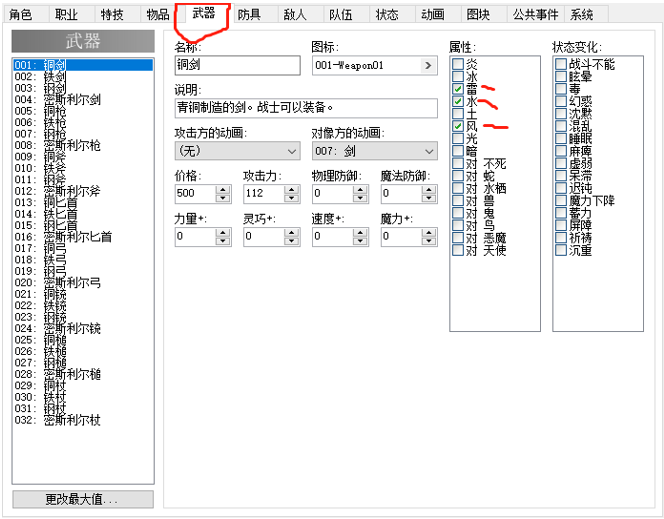
Task: Open the 敌人 tab
Action: [x=295, y=14]
